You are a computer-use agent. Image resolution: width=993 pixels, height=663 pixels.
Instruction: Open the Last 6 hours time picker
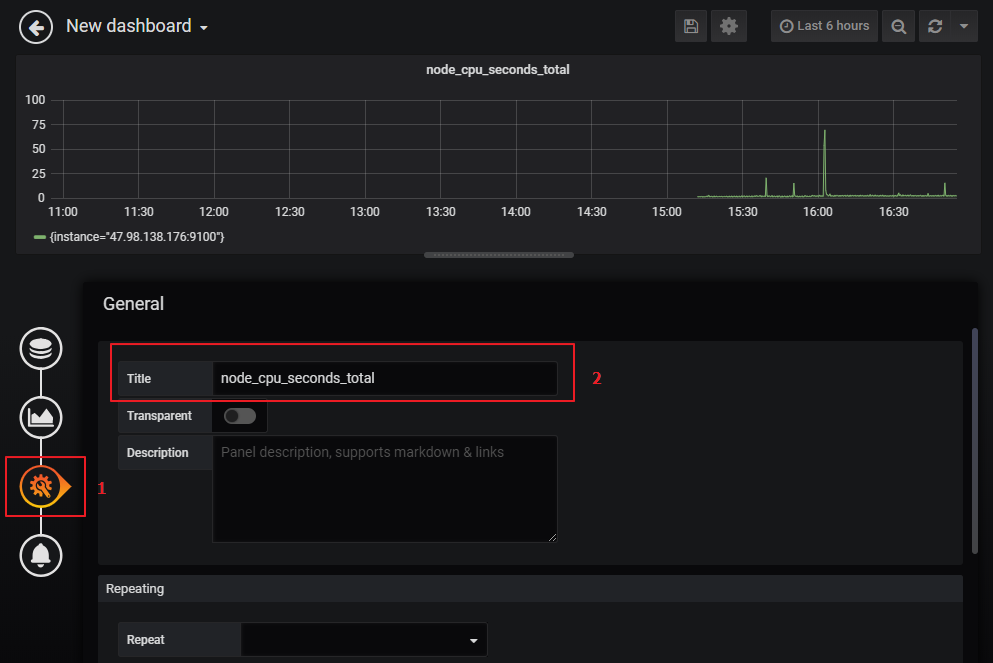coord(824,26)
